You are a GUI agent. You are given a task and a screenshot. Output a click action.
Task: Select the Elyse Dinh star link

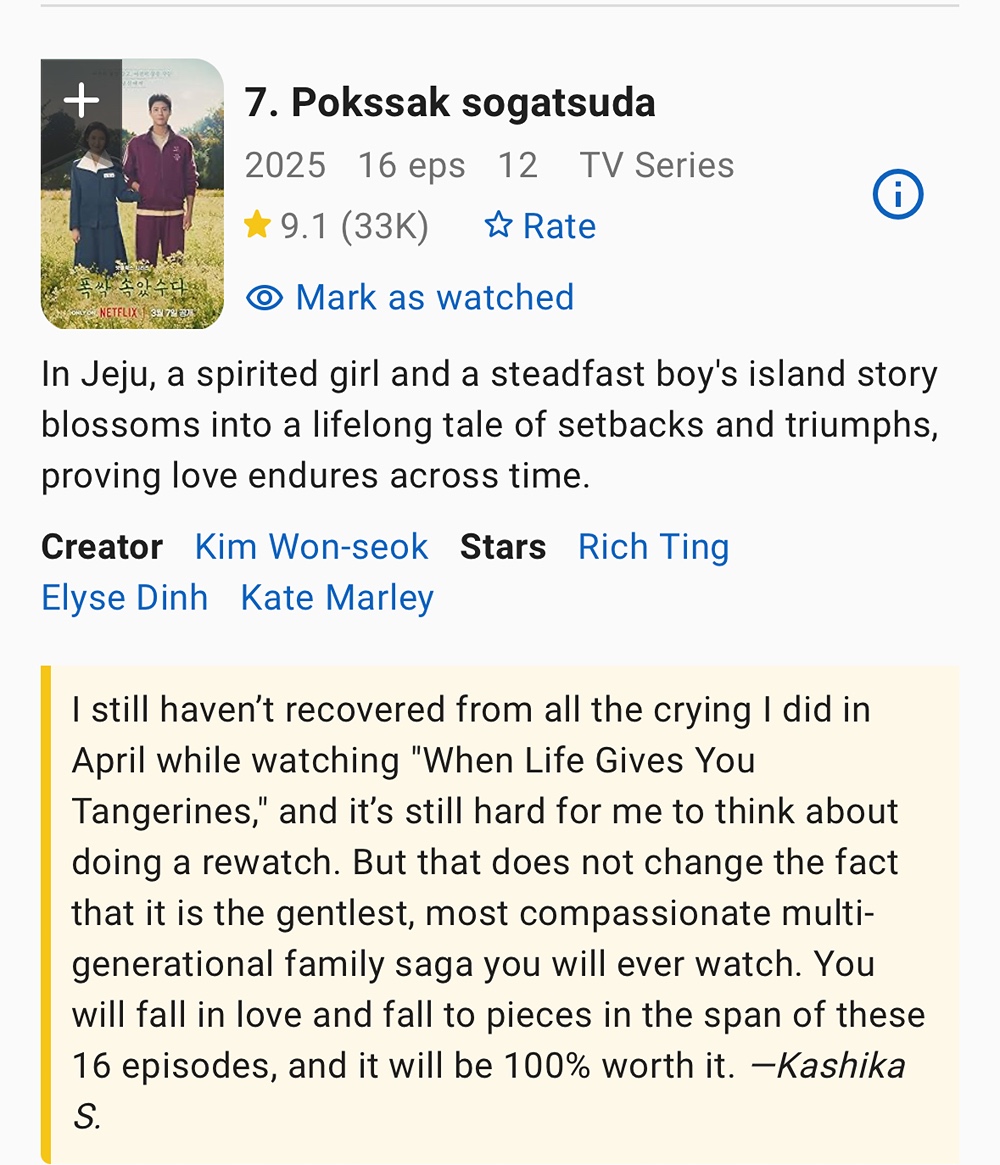[x=125, y=598]
